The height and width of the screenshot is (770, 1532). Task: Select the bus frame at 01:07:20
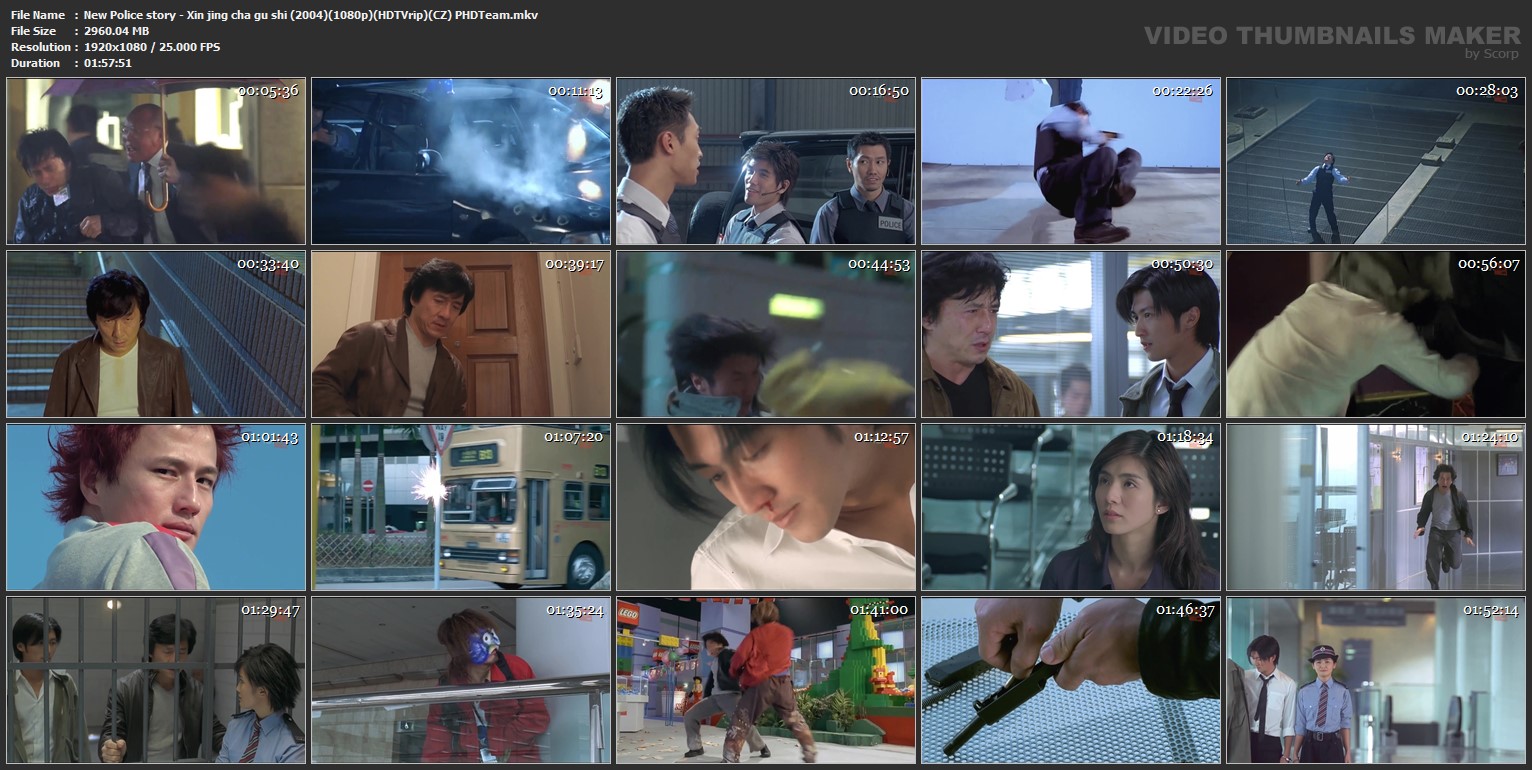coord(461,507)
